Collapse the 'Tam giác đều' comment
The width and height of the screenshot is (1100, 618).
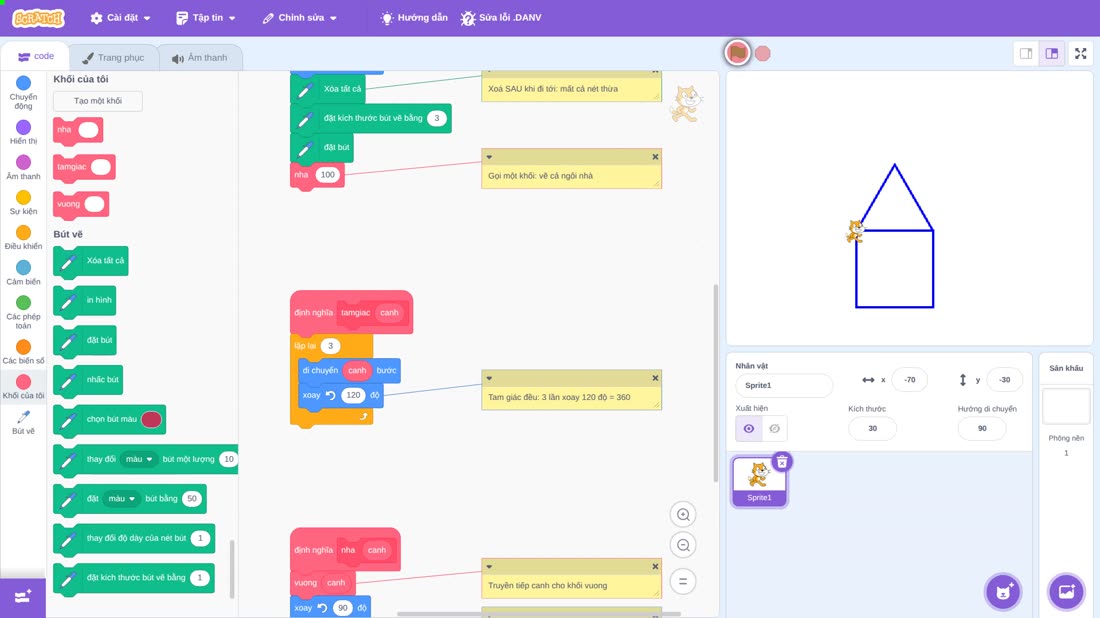pos(489,378)
